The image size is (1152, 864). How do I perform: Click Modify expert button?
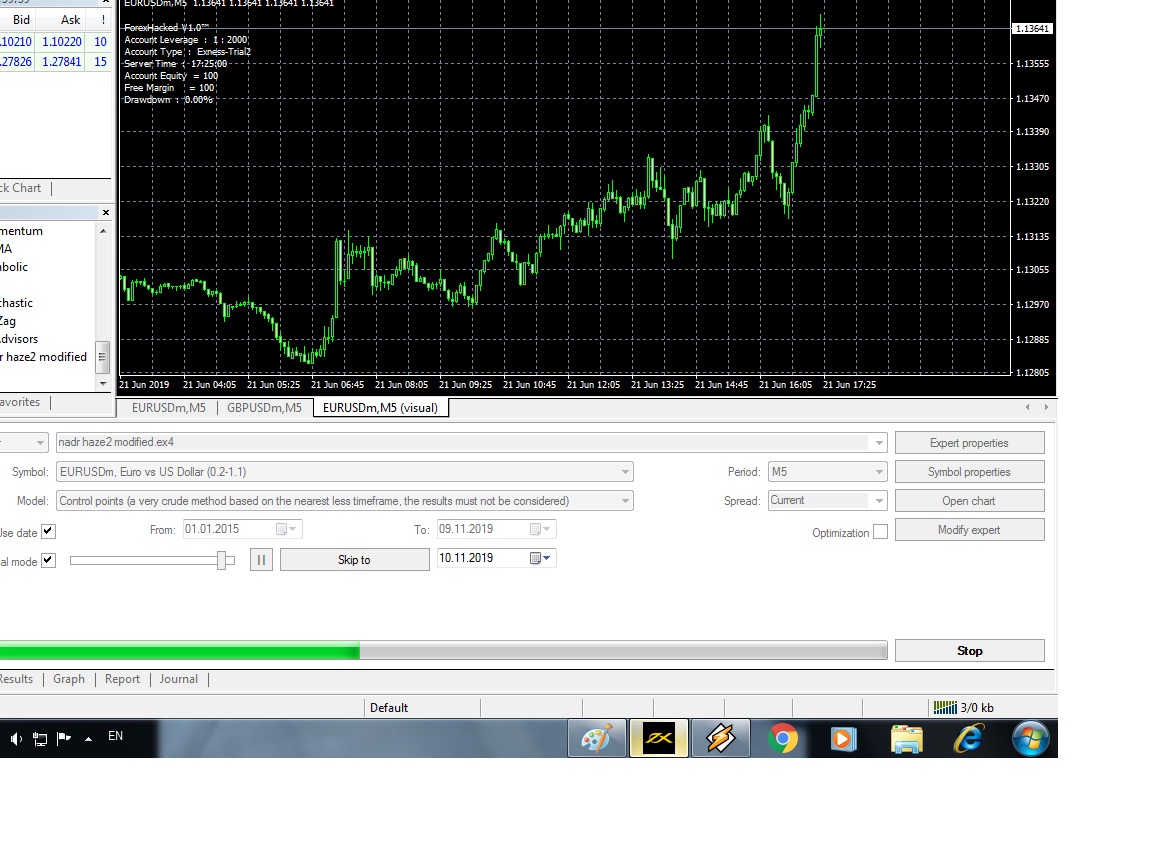click(969, 530)
